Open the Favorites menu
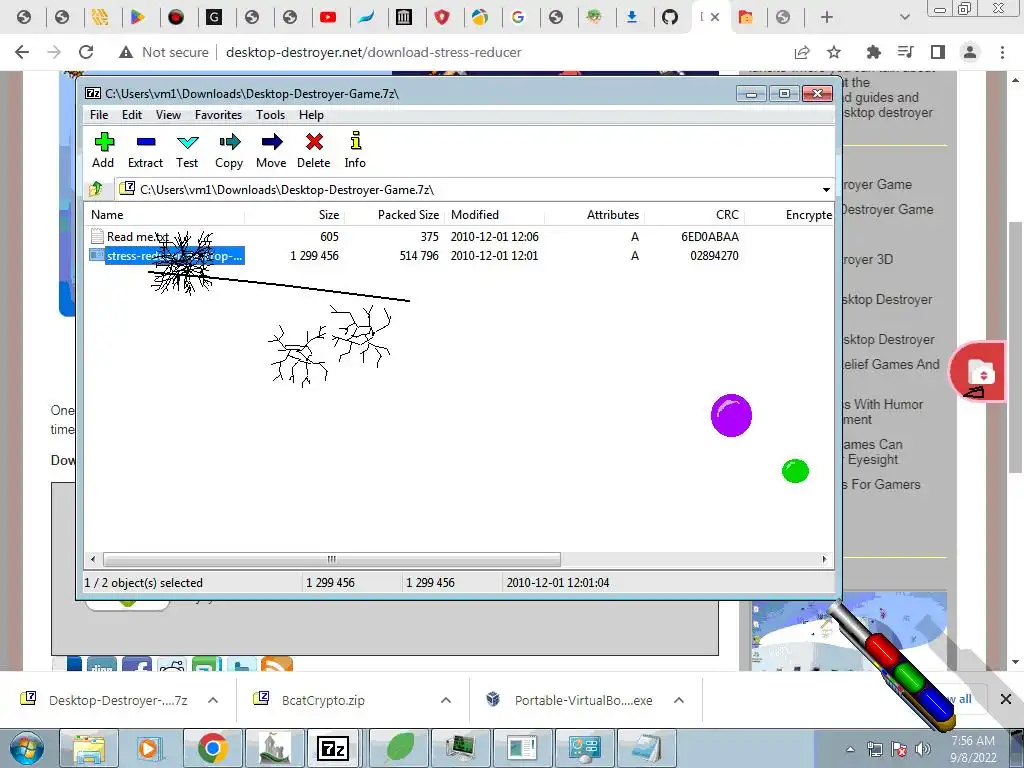Image resolution: width=1024 pixels, height=768 pixels. [x=218, y=115]
